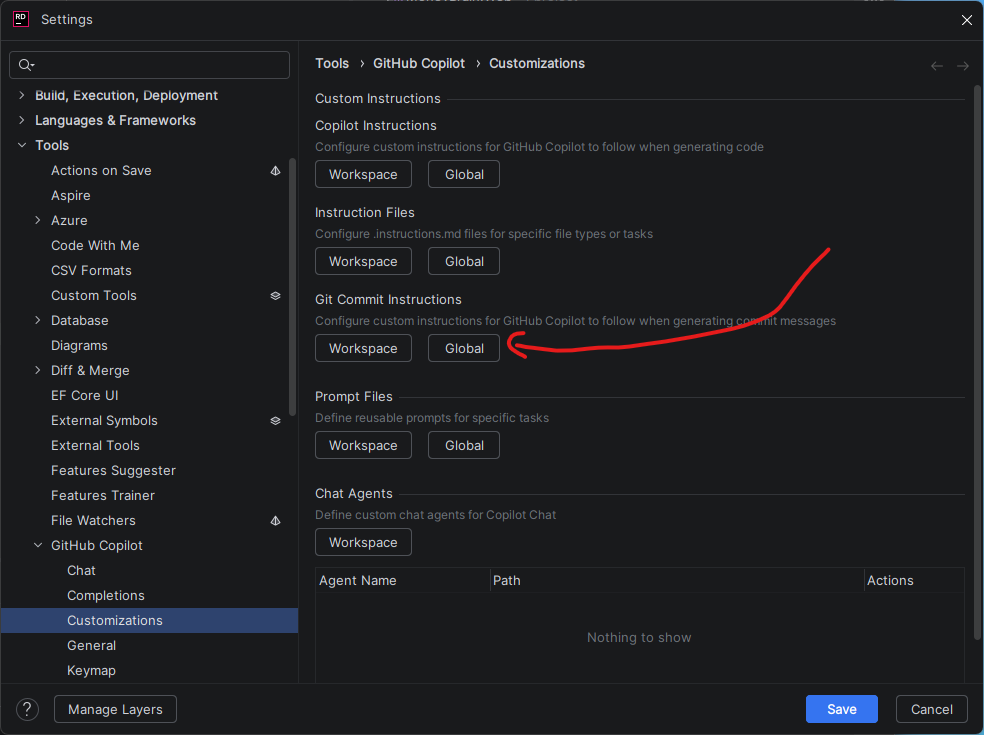Open the Completions settings page
Image resolution: width=984 pixels, height=735 pixels.
(106, 595)
